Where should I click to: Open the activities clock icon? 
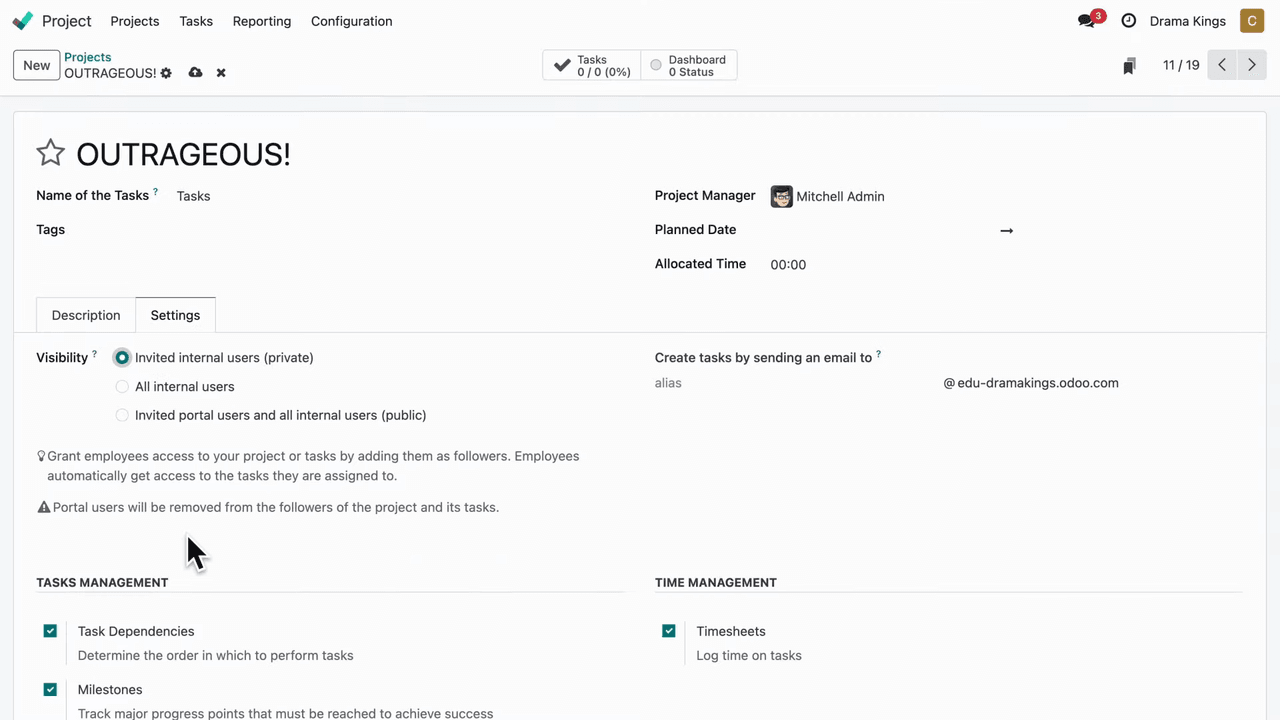1129,21
